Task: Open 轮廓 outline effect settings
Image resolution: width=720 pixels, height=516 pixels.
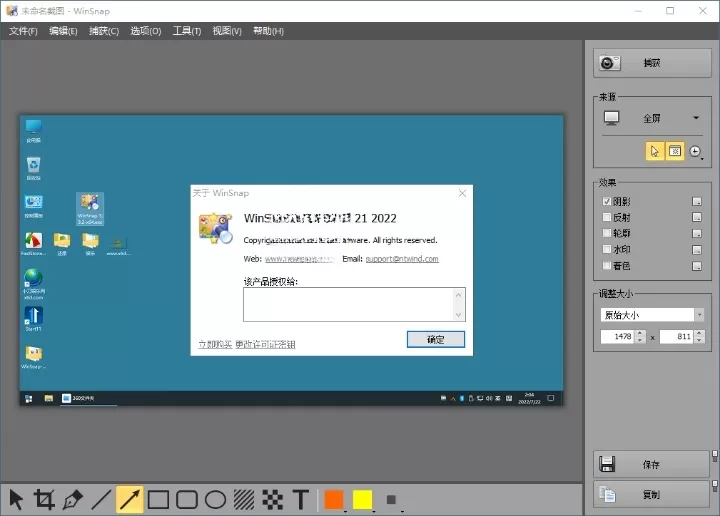Action: click(x=697, y=233)
